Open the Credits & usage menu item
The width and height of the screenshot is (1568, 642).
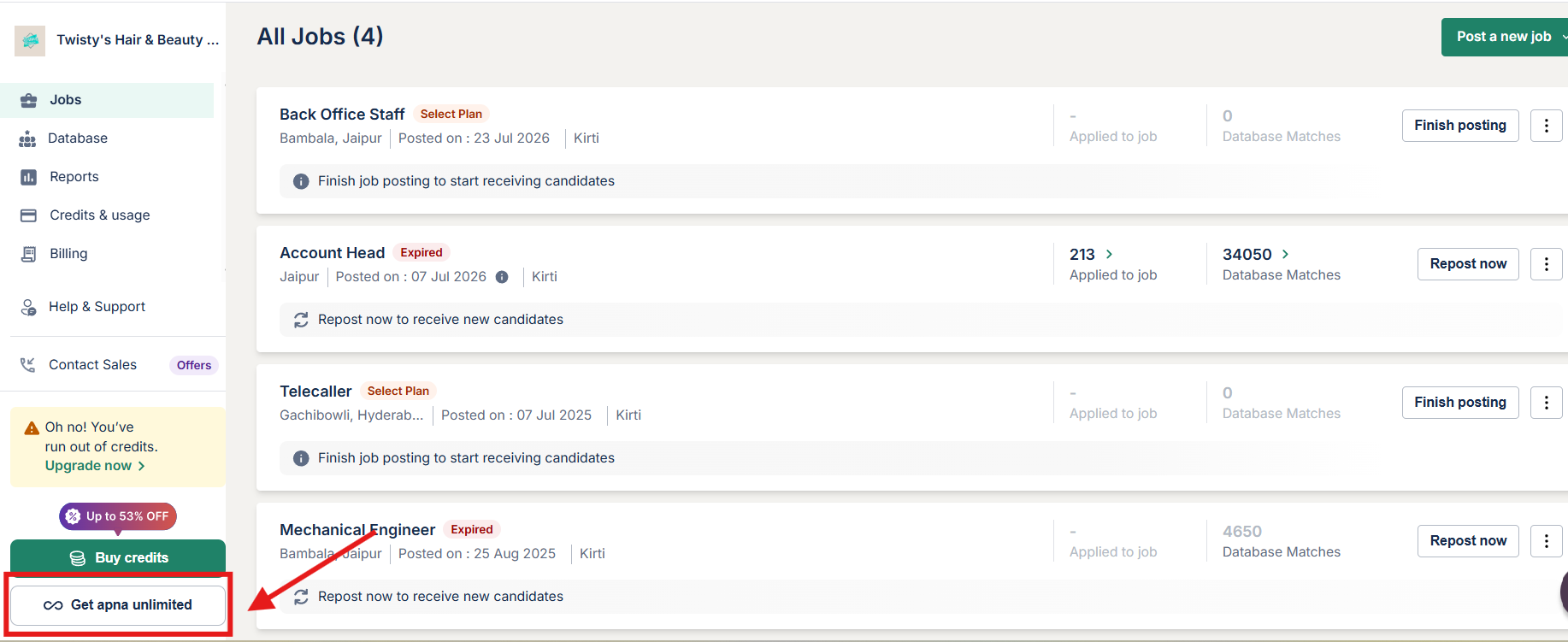coord(100,215)
